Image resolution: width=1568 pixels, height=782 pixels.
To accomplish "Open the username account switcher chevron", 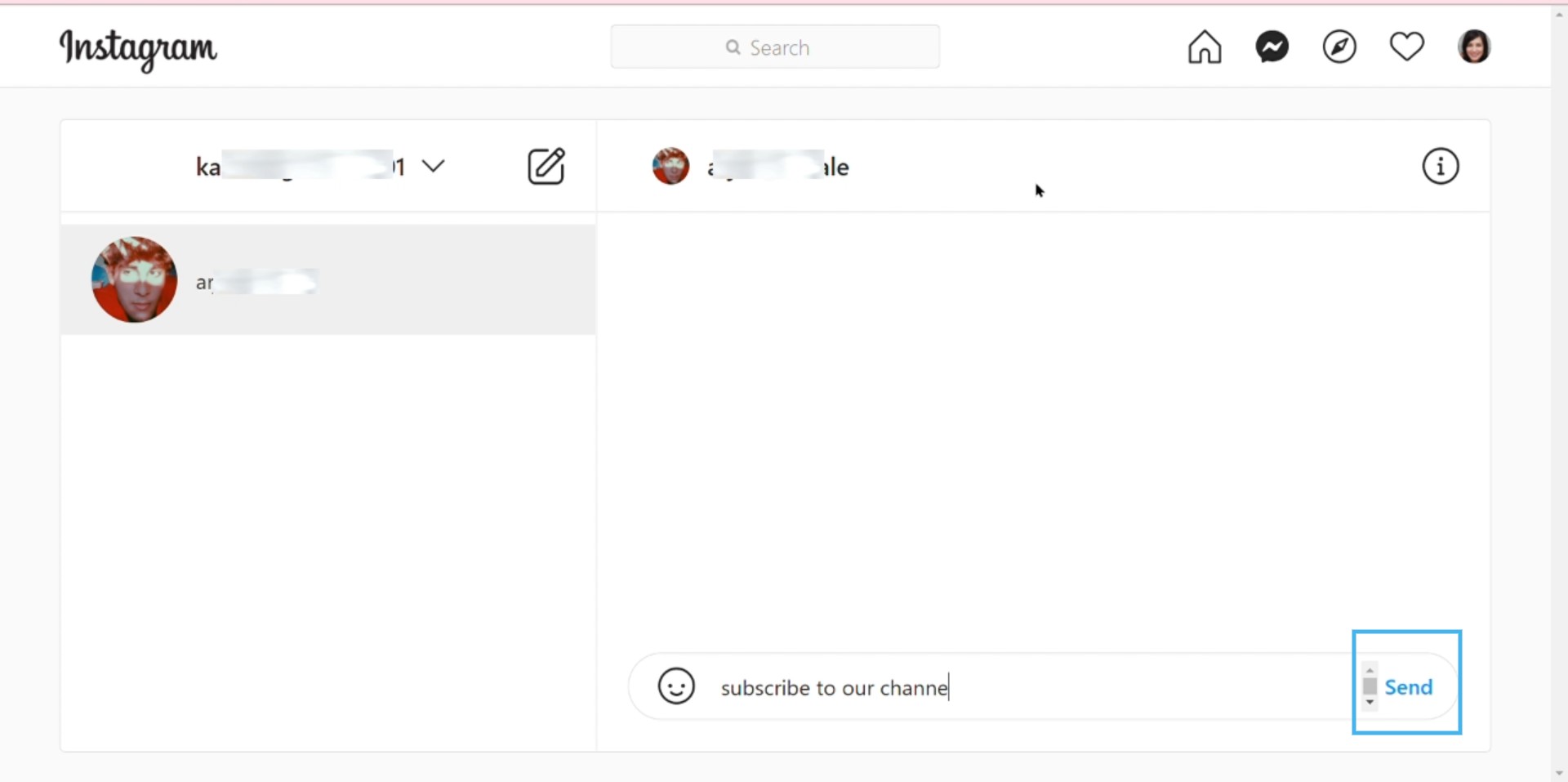I will 434,166.
